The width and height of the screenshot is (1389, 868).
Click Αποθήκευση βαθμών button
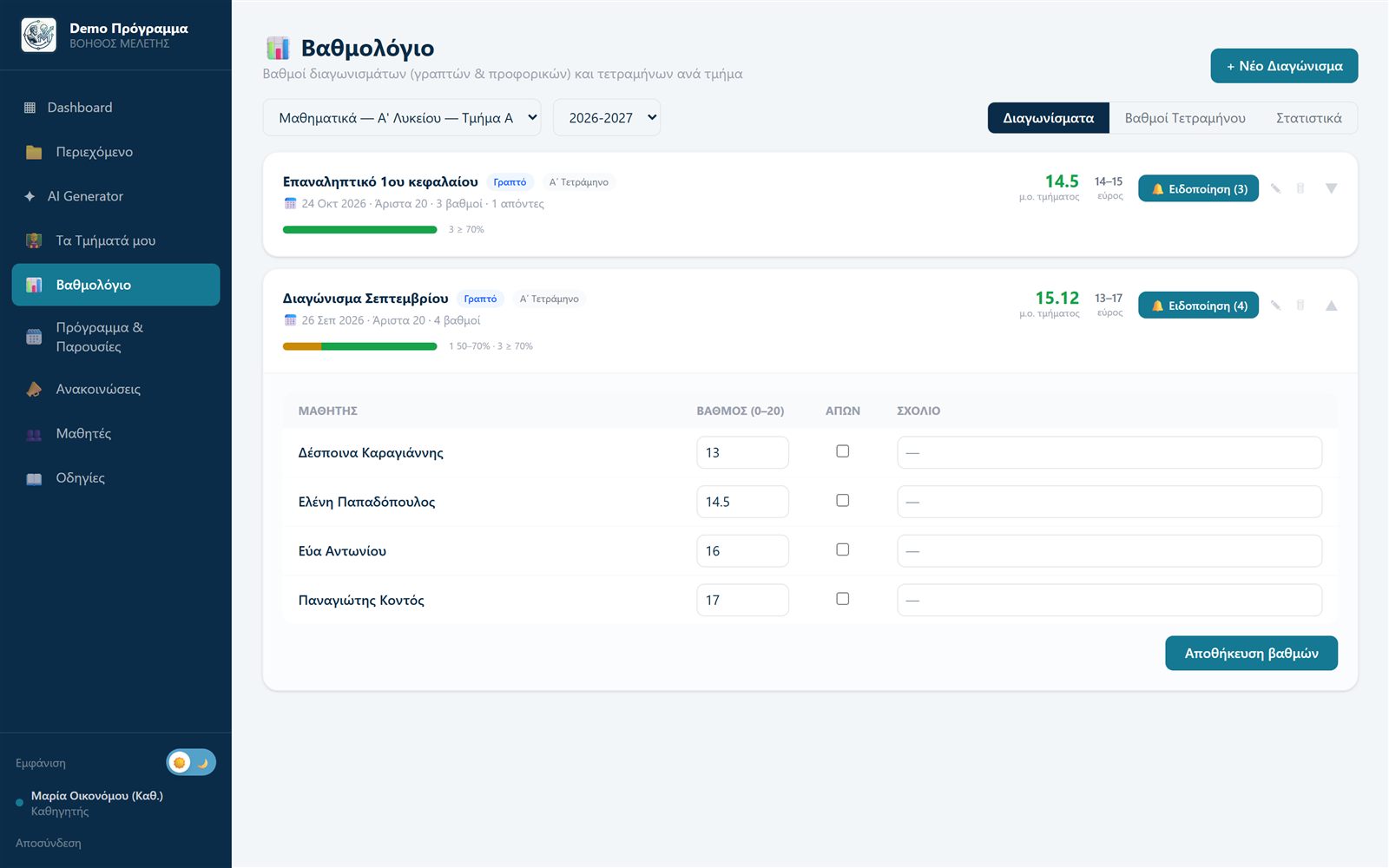click(x=1251, y=654)
